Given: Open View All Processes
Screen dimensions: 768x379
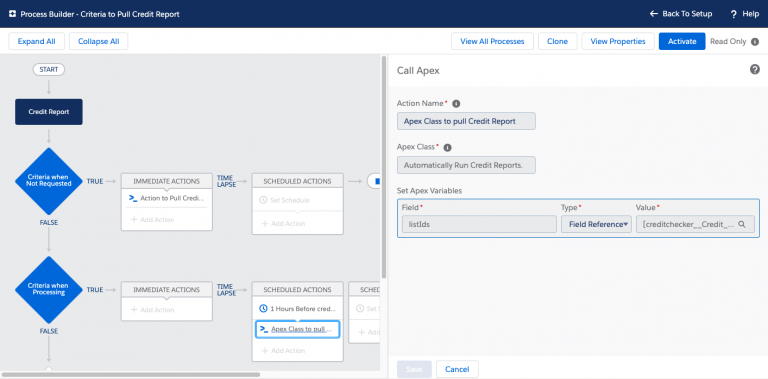Looking at the screenshot, I should pyautogui.click(x=492, y=42).
